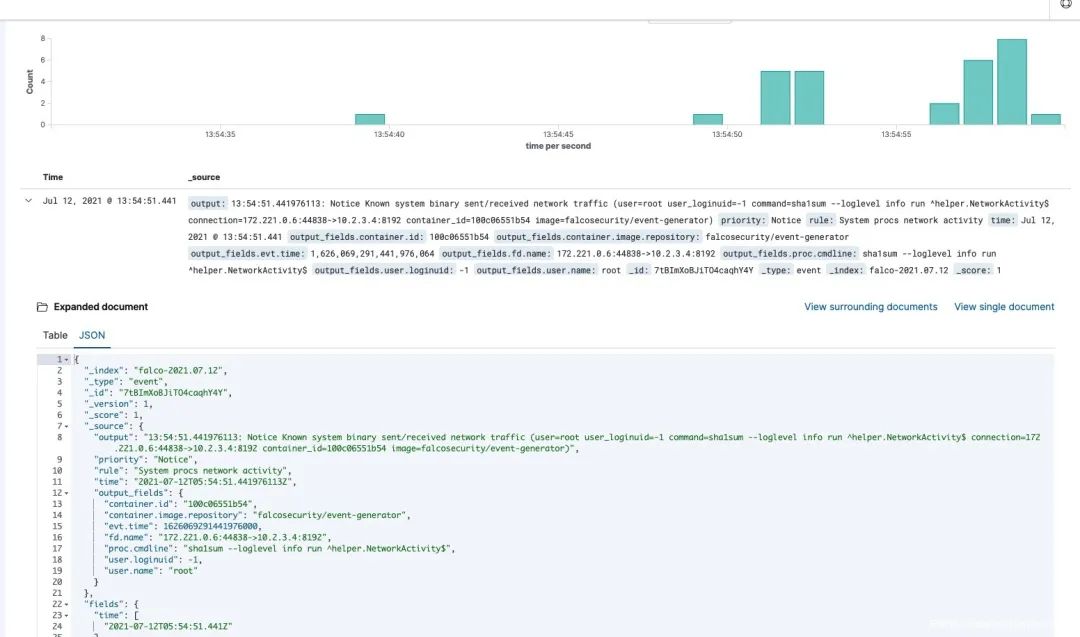Viewport: 1080px width, 637px height.
Task: Click output_fields.proc.cmdline: field label
Action: tap(788, 253)
